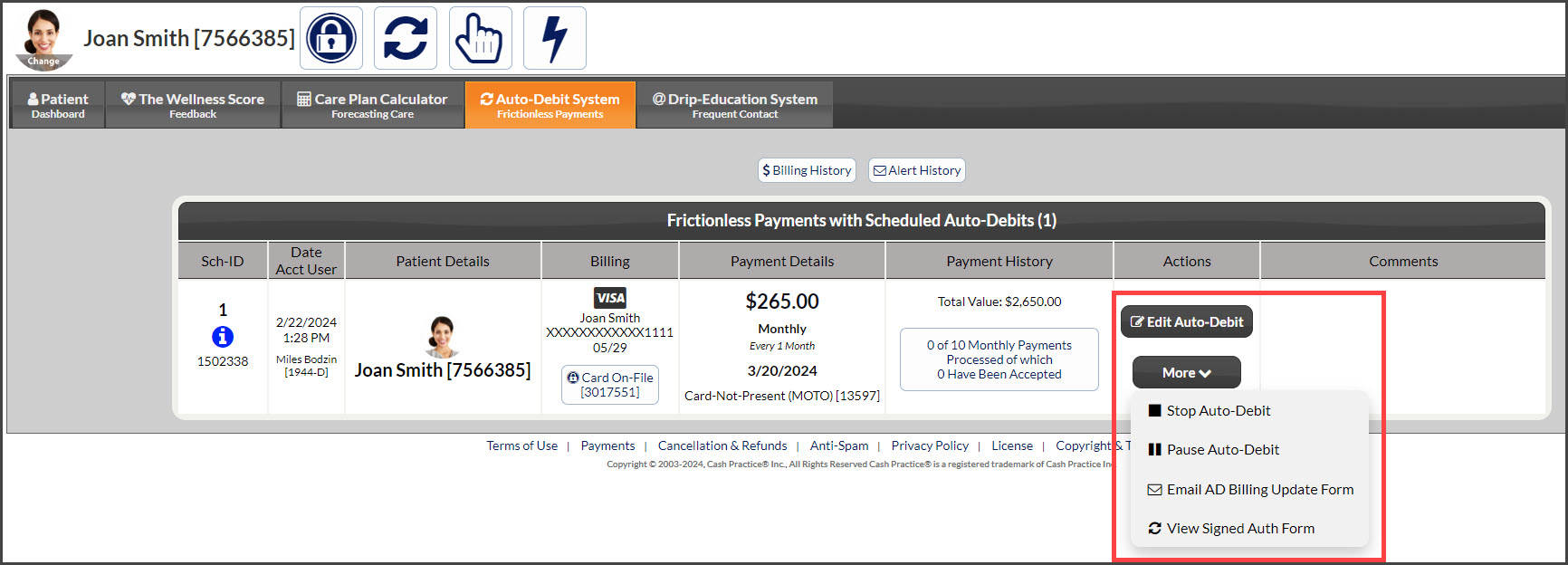1568x565 pixels.
Task: Open the Privacy Policy footer link
Action: pos(930,445)
